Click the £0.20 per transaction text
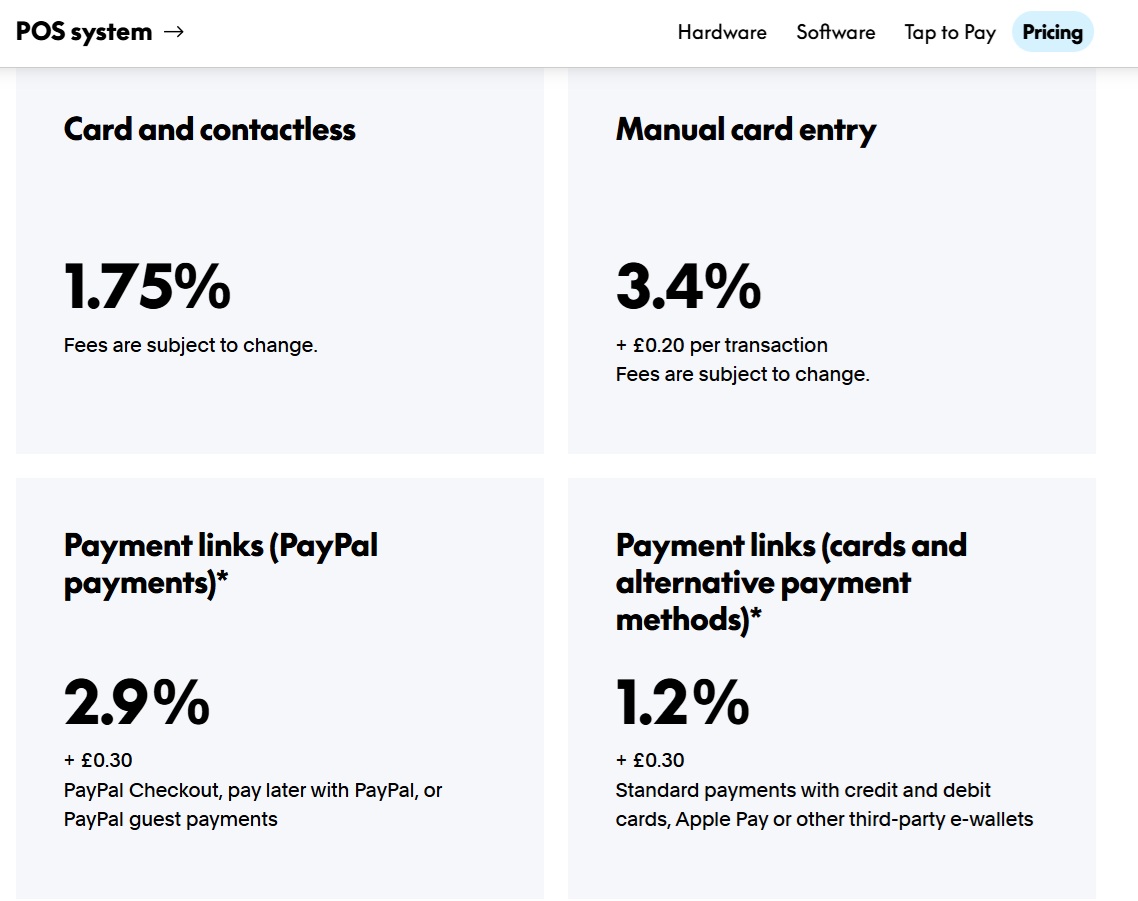Viewport: 1138px width, 901px height. click(721, 345)
